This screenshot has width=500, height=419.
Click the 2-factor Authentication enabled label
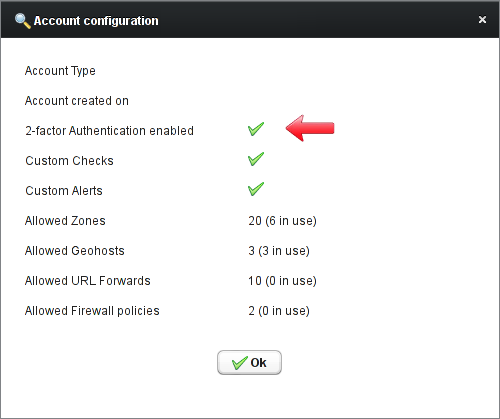(109, 131)
